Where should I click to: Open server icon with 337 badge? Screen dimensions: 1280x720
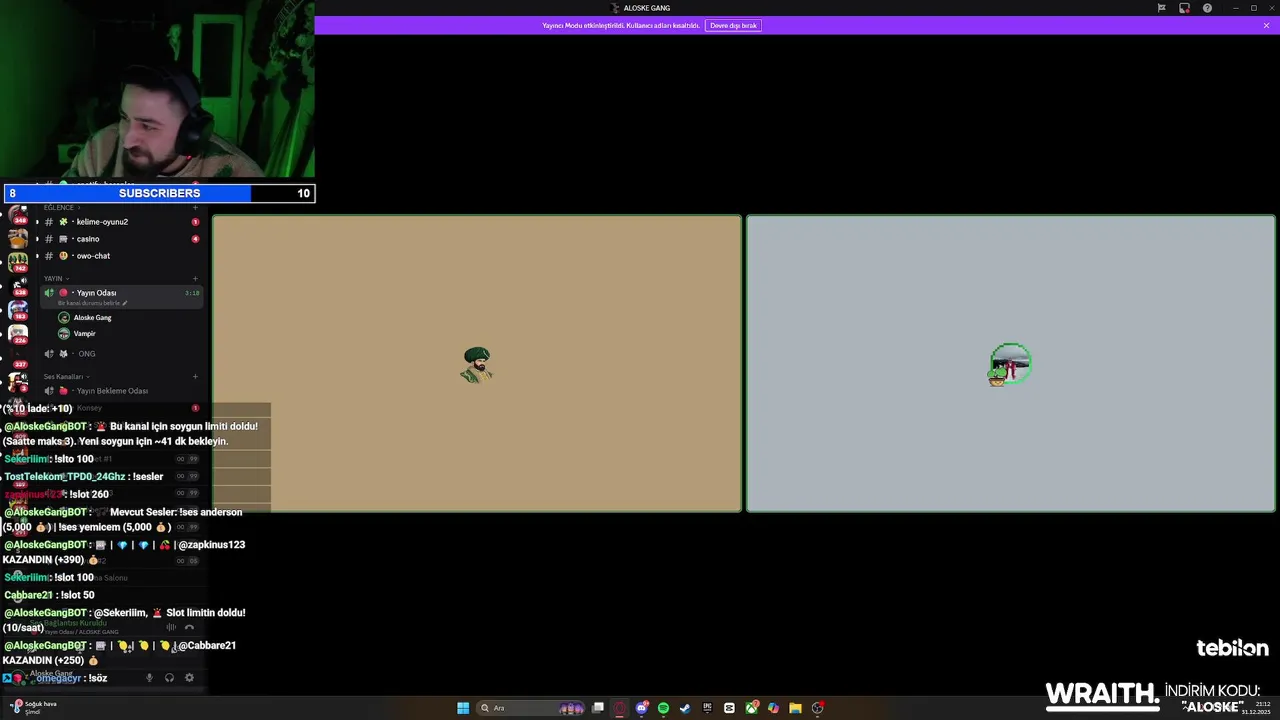point(18,359)
